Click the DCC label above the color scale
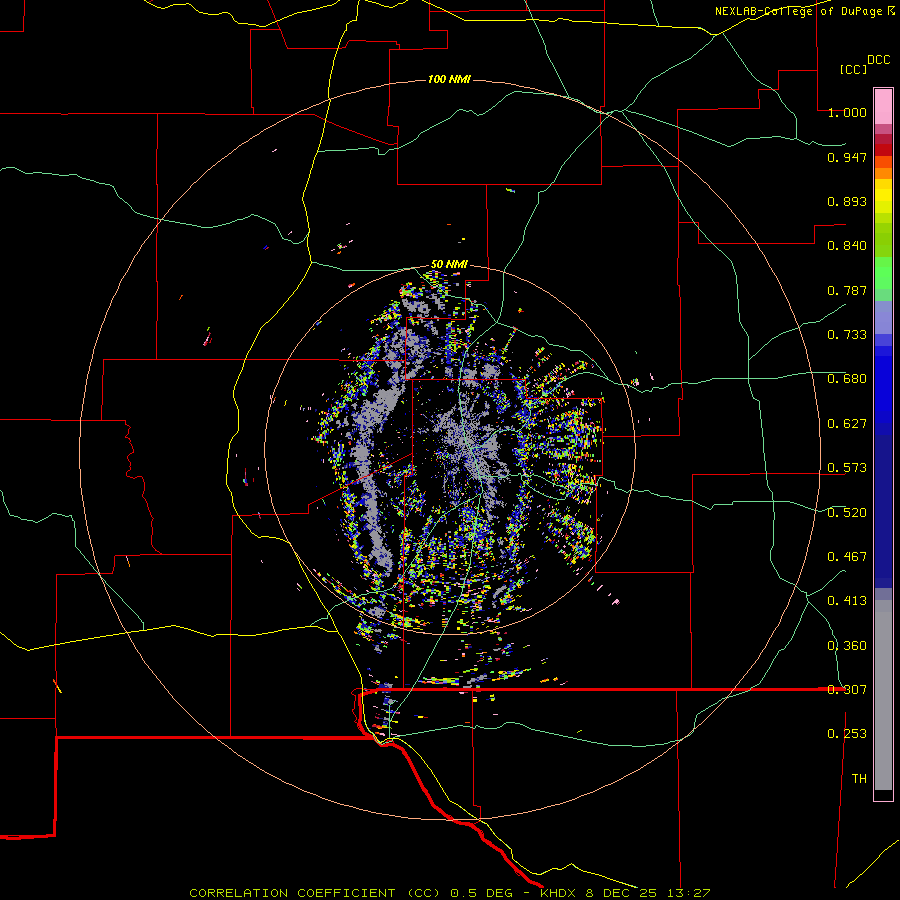 (878, 60)
